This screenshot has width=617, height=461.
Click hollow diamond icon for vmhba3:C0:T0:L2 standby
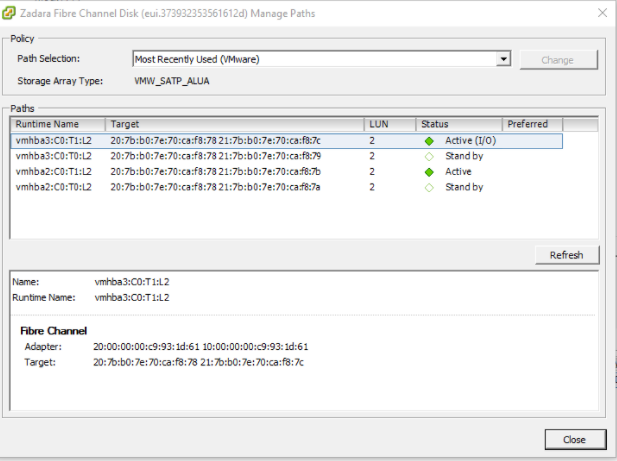[429, 157]
